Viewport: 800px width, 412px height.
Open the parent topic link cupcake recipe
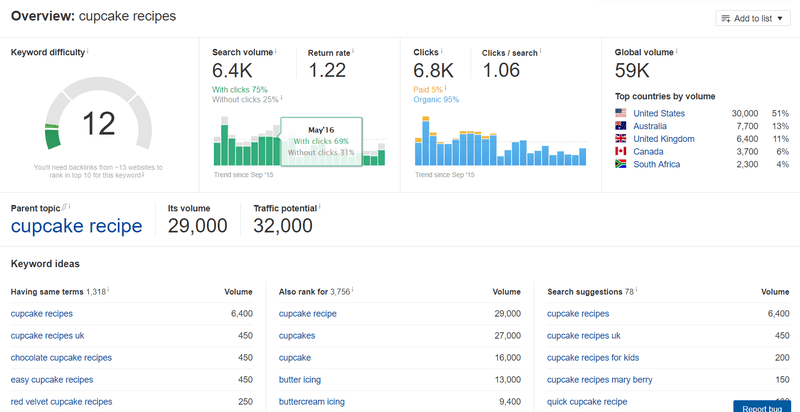point(77,225)
